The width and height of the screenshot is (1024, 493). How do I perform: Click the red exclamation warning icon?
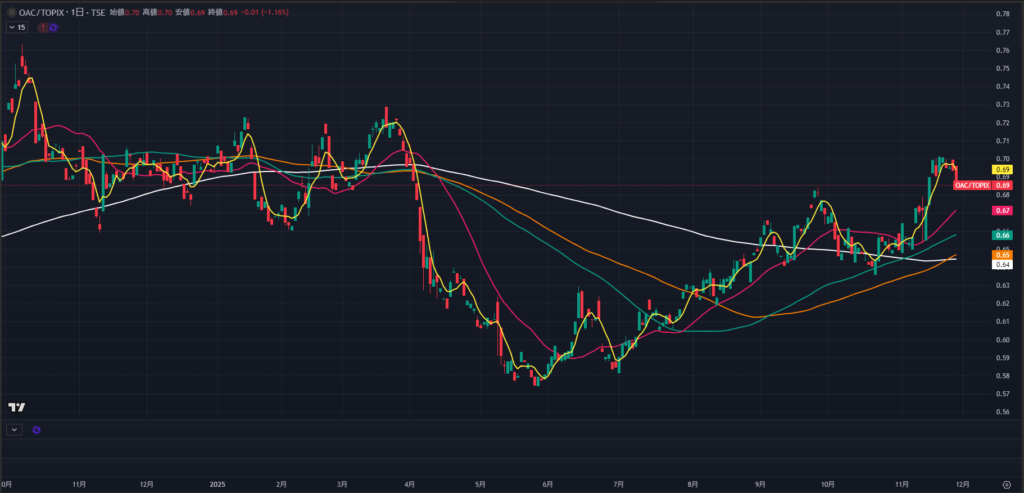pyautogui.click(x=42, y=27)
